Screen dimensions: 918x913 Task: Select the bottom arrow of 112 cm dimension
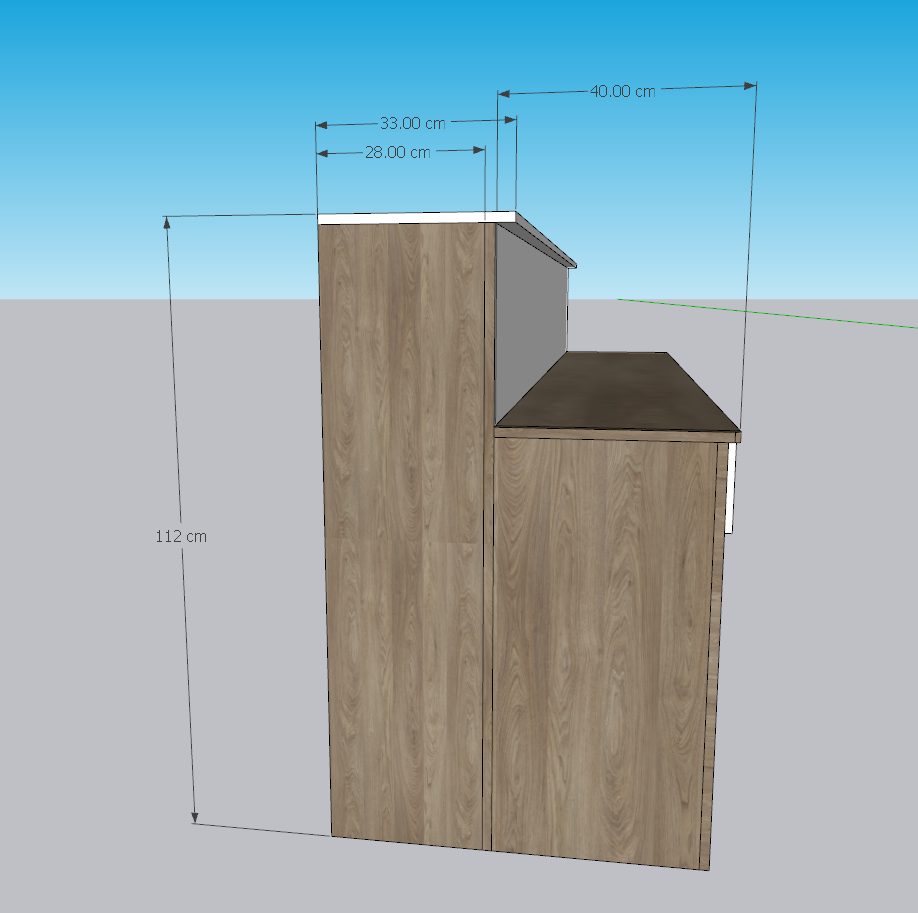[x=195, y=816]
